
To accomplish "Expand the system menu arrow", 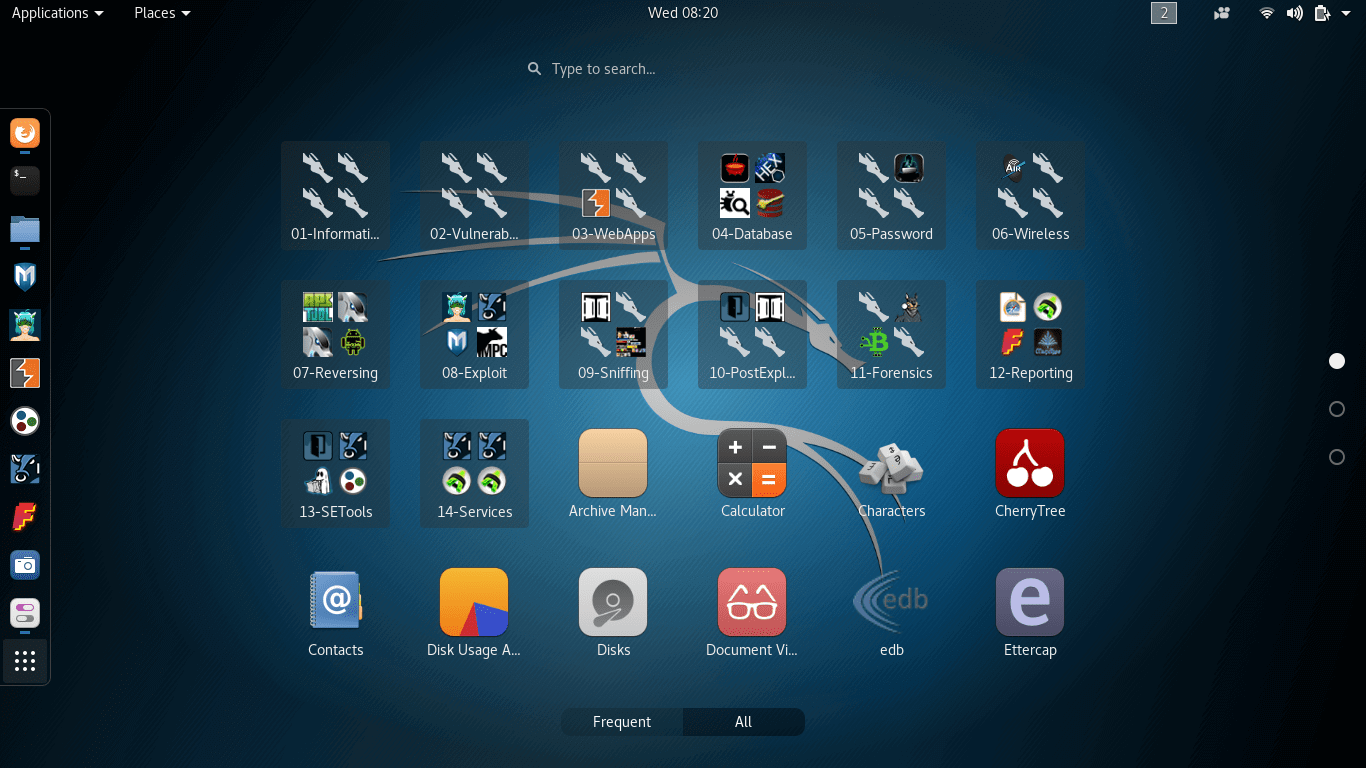I will coord(1346,13).
